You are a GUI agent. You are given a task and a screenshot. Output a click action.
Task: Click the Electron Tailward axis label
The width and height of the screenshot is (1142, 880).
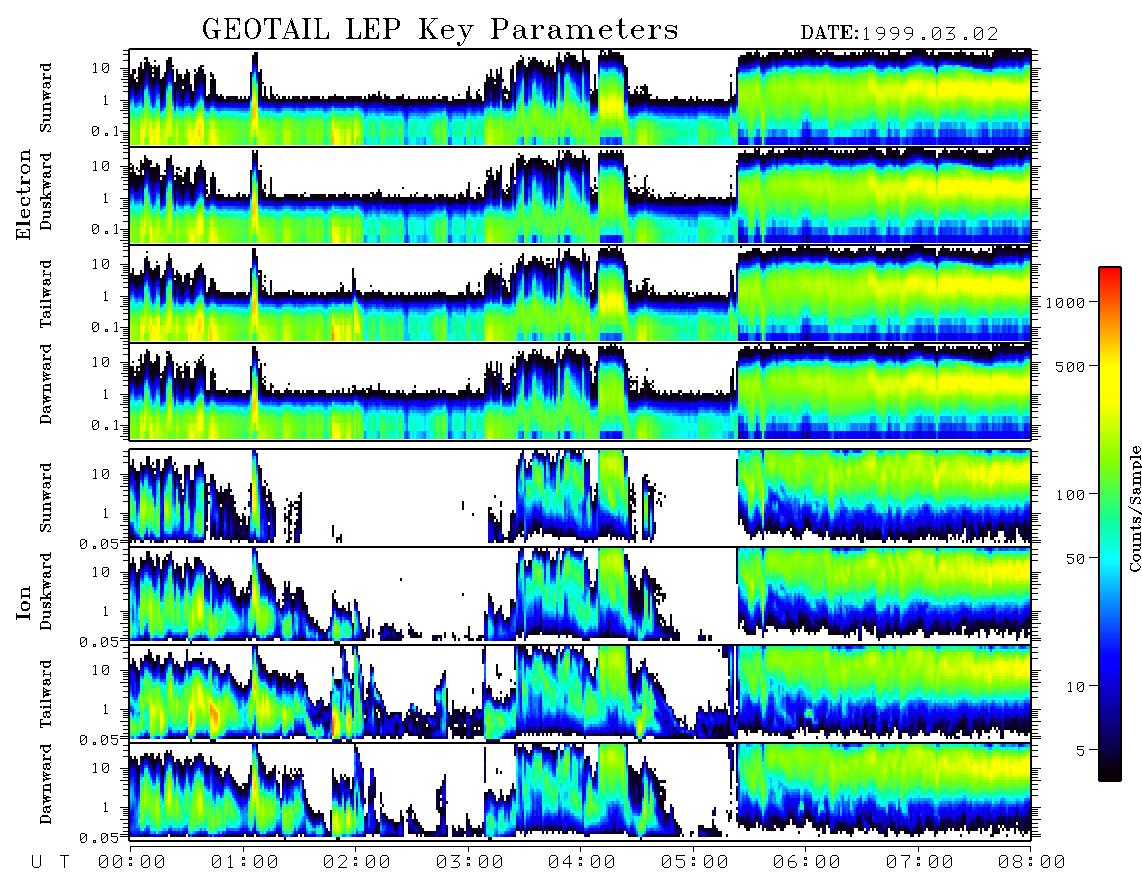click(x=46, y=293)
